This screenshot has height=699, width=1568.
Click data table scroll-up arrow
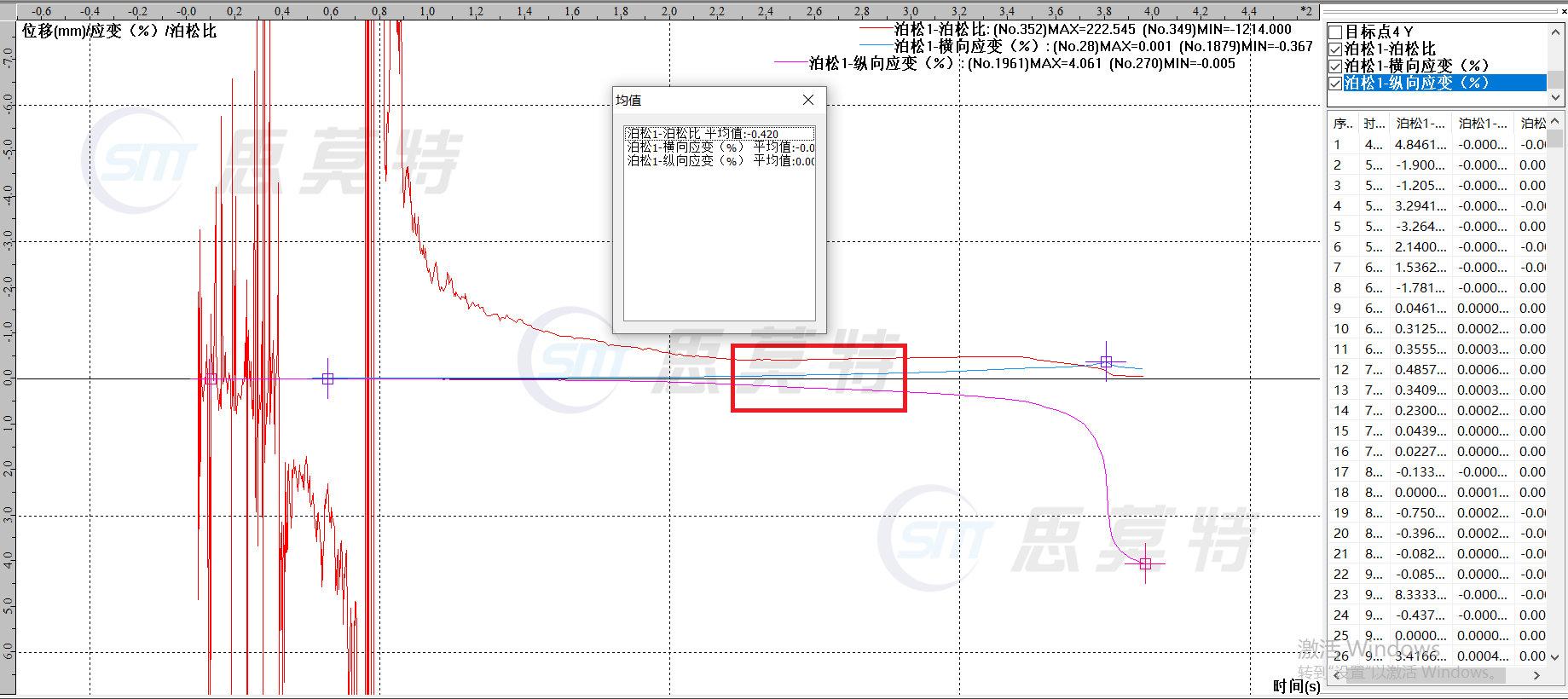1554,122
